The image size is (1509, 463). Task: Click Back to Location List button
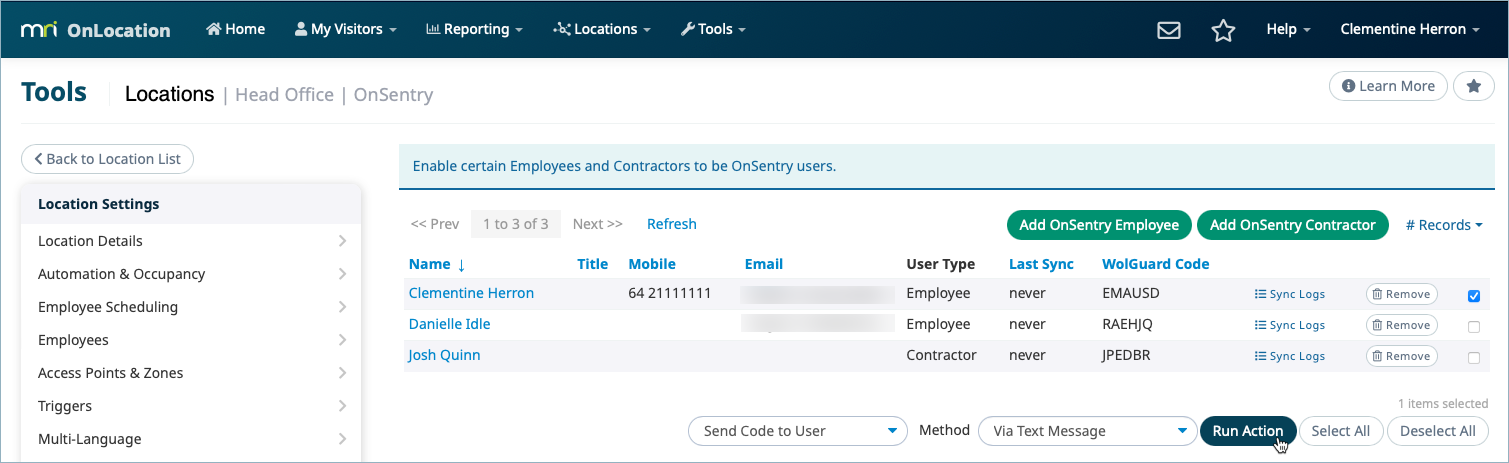point(107,159)
